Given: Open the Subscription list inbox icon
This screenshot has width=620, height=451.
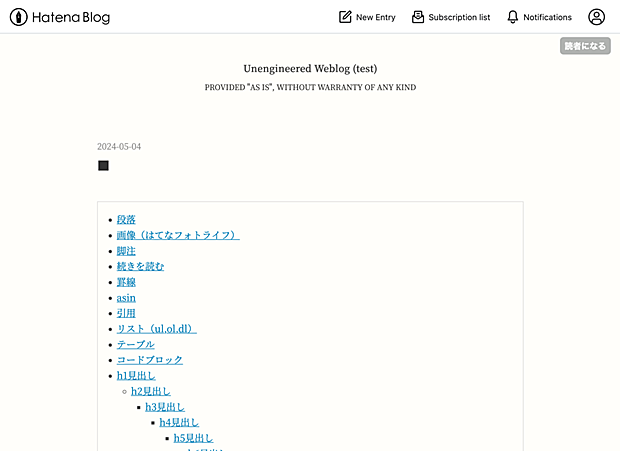Looking at the screenshot, I should point(418,17).
